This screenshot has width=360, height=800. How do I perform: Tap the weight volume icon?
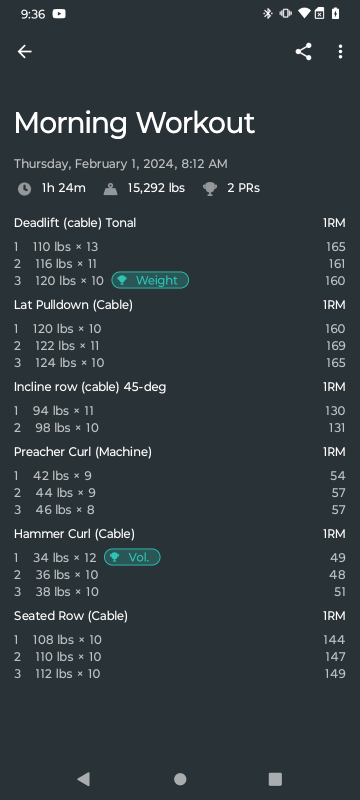[110, 189]
